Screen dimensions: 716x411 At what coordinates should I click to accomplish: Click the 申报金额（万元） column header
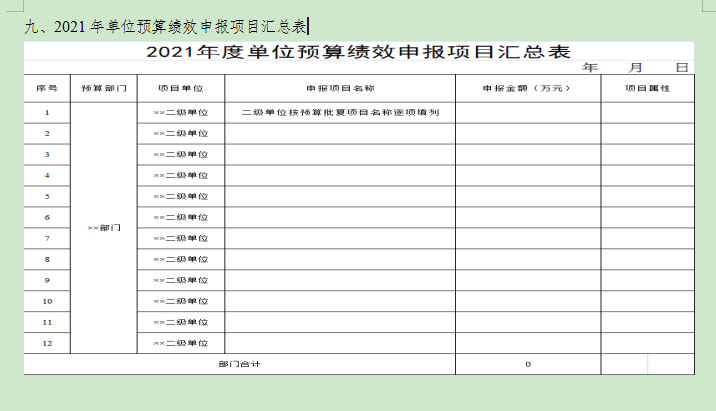click(x=527, y=88)
